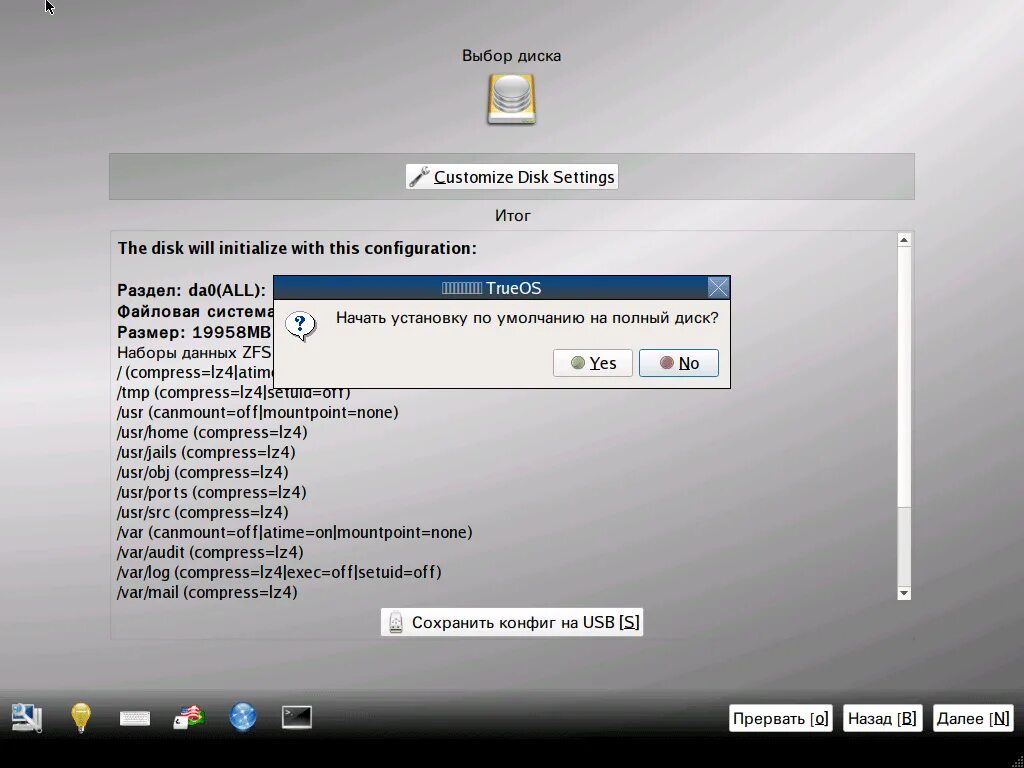Click the line /usr/obj (compress=lz4)
Screen dimensions: 1024x768
tap(202, 472)
